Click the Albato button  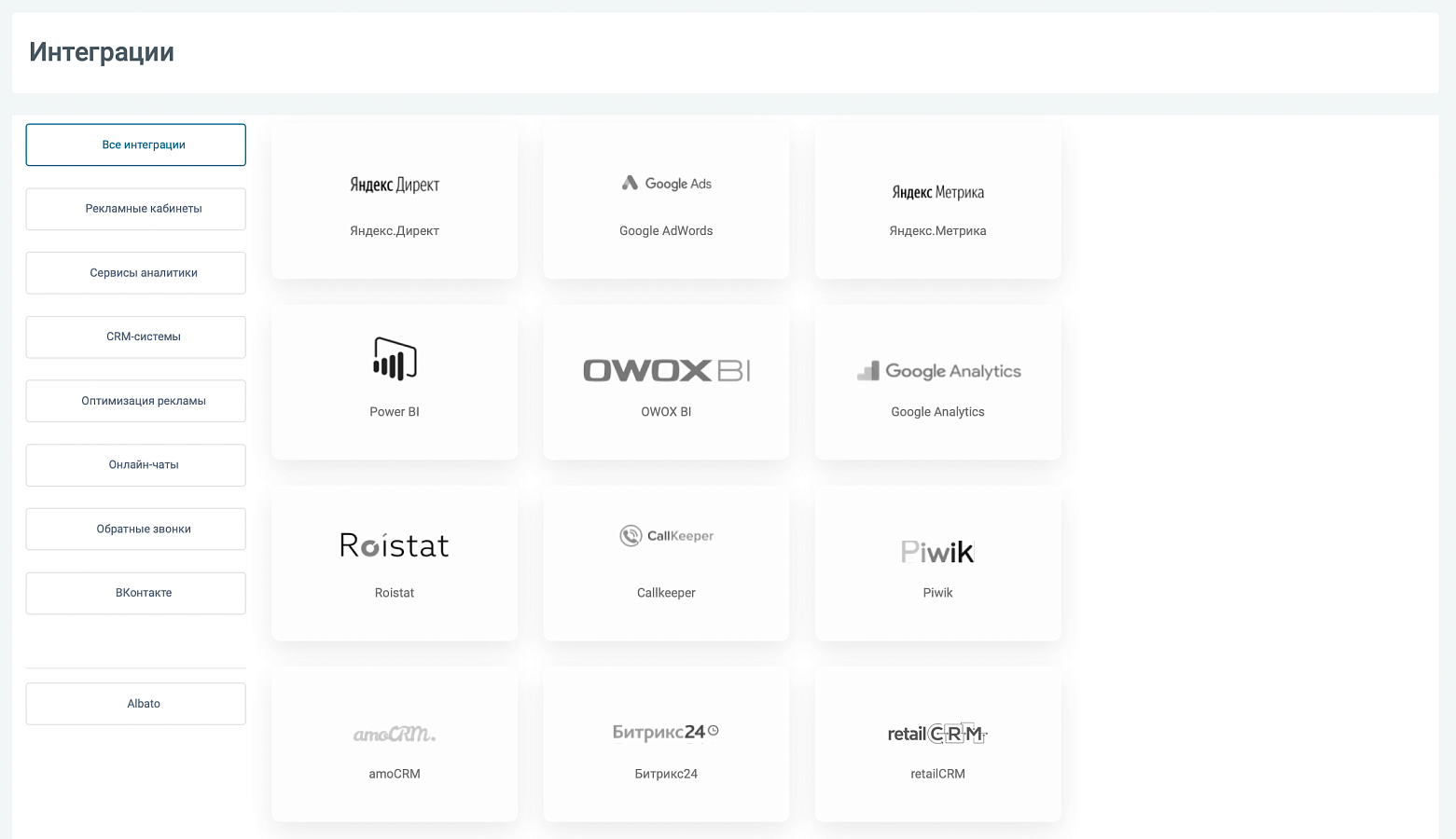(136, 704)
